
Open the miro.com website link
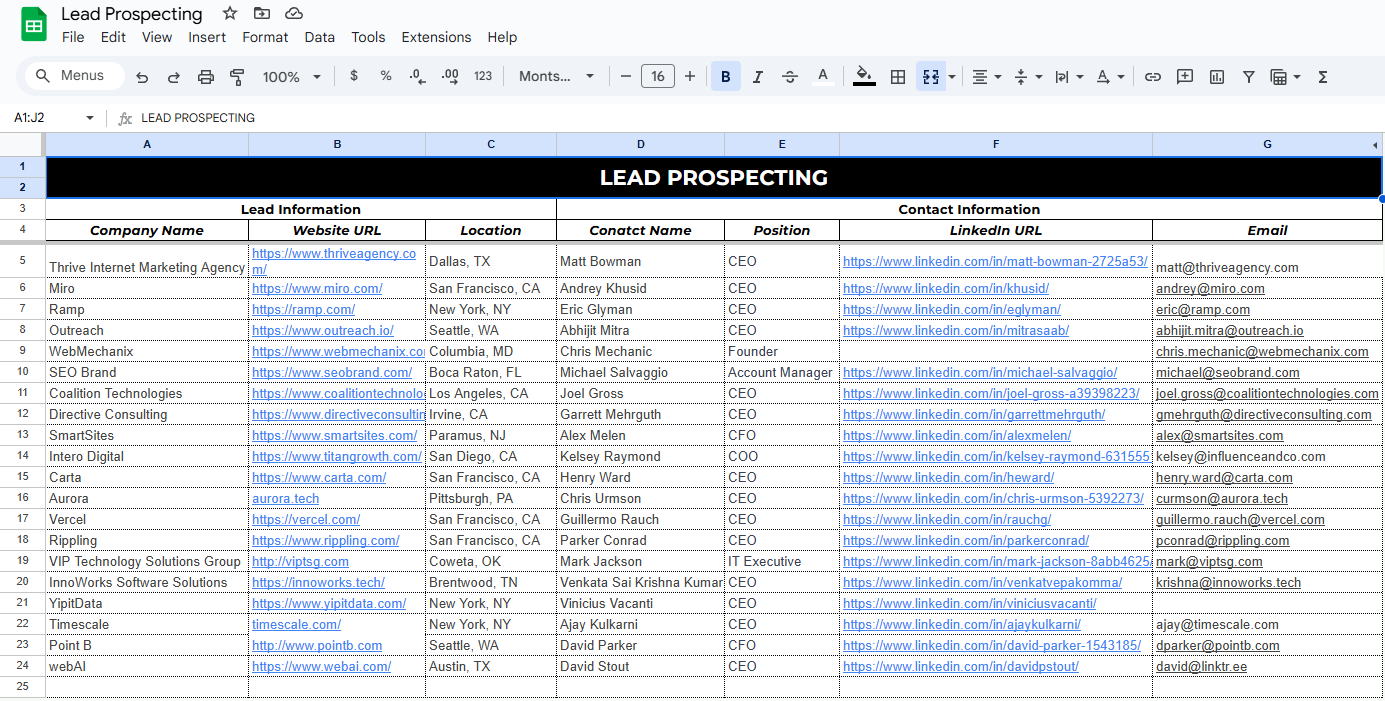point(317,288)
